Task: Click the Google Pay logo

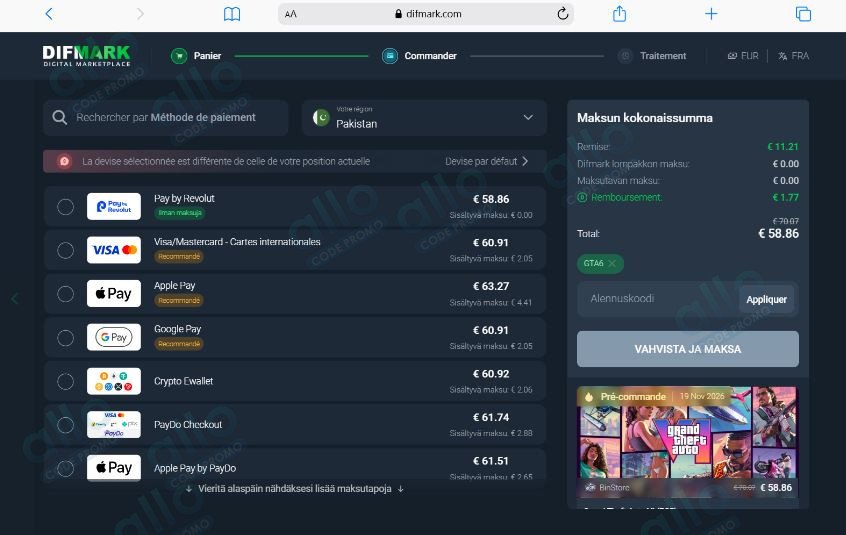Action: pyautogui.click(x=114, y=337)
